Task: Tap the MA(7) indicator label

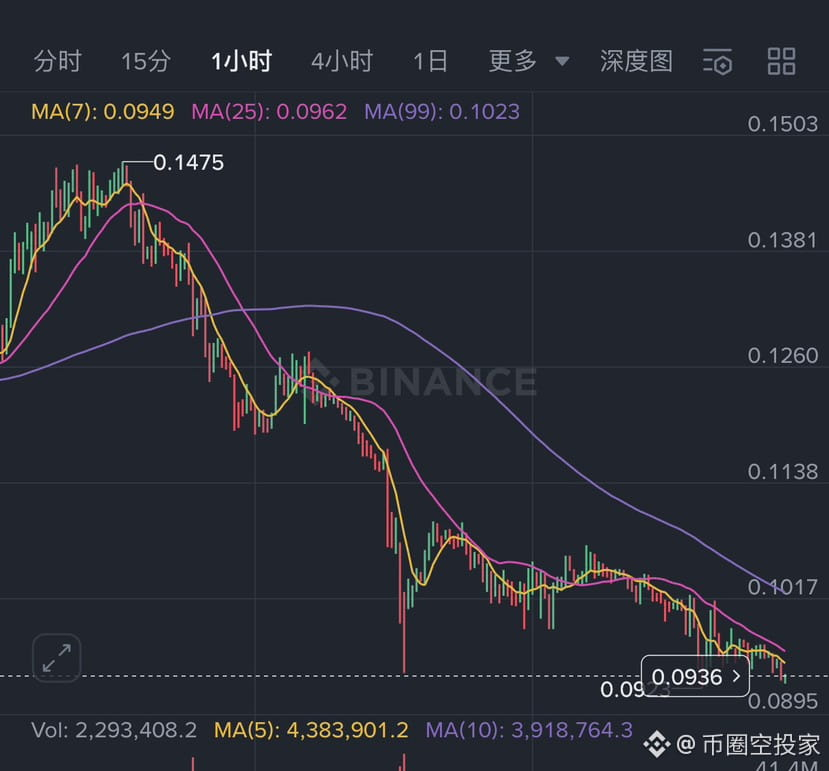Action: tap(103, 111)
